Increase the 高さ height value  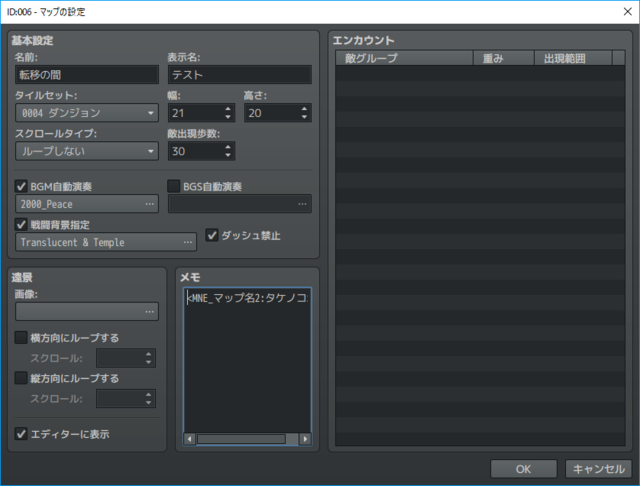pyautogui.click(x=304, y=109)
